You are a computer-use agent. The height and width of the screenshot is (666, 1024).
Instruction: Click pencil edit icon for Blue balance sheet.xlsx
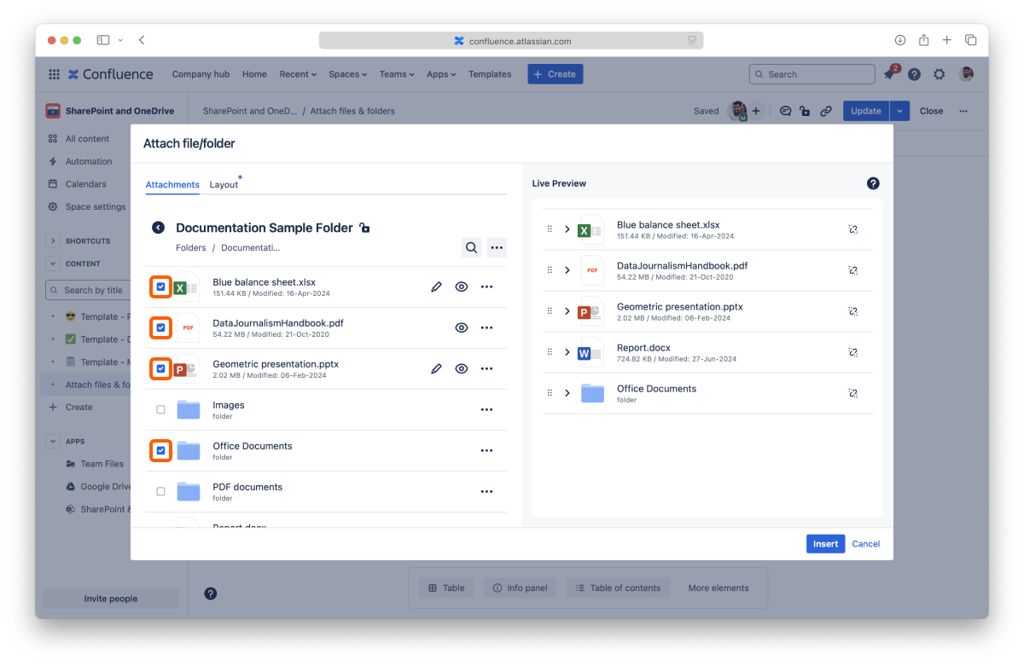click(x=436, y=287)
